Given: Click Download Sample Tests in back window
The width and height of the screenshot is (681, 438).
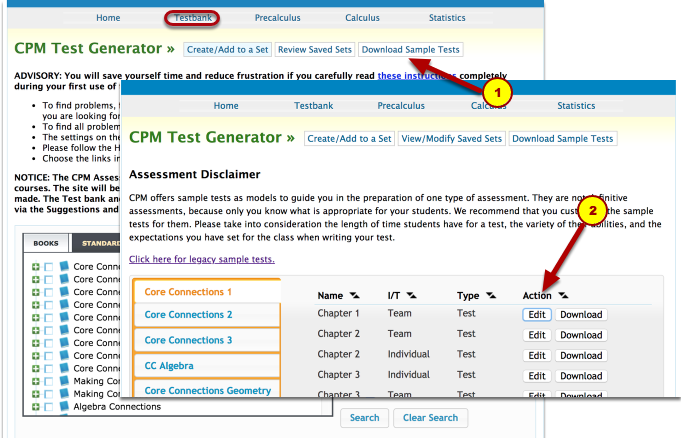Looking at the screenshot, I should click(x=410, y=50).
